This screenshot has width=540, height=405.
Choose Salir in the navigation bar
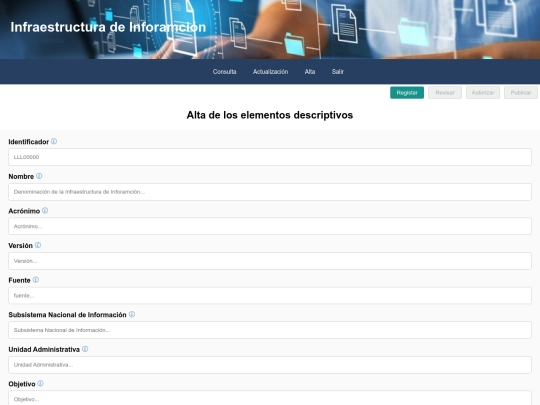[338, 72]
